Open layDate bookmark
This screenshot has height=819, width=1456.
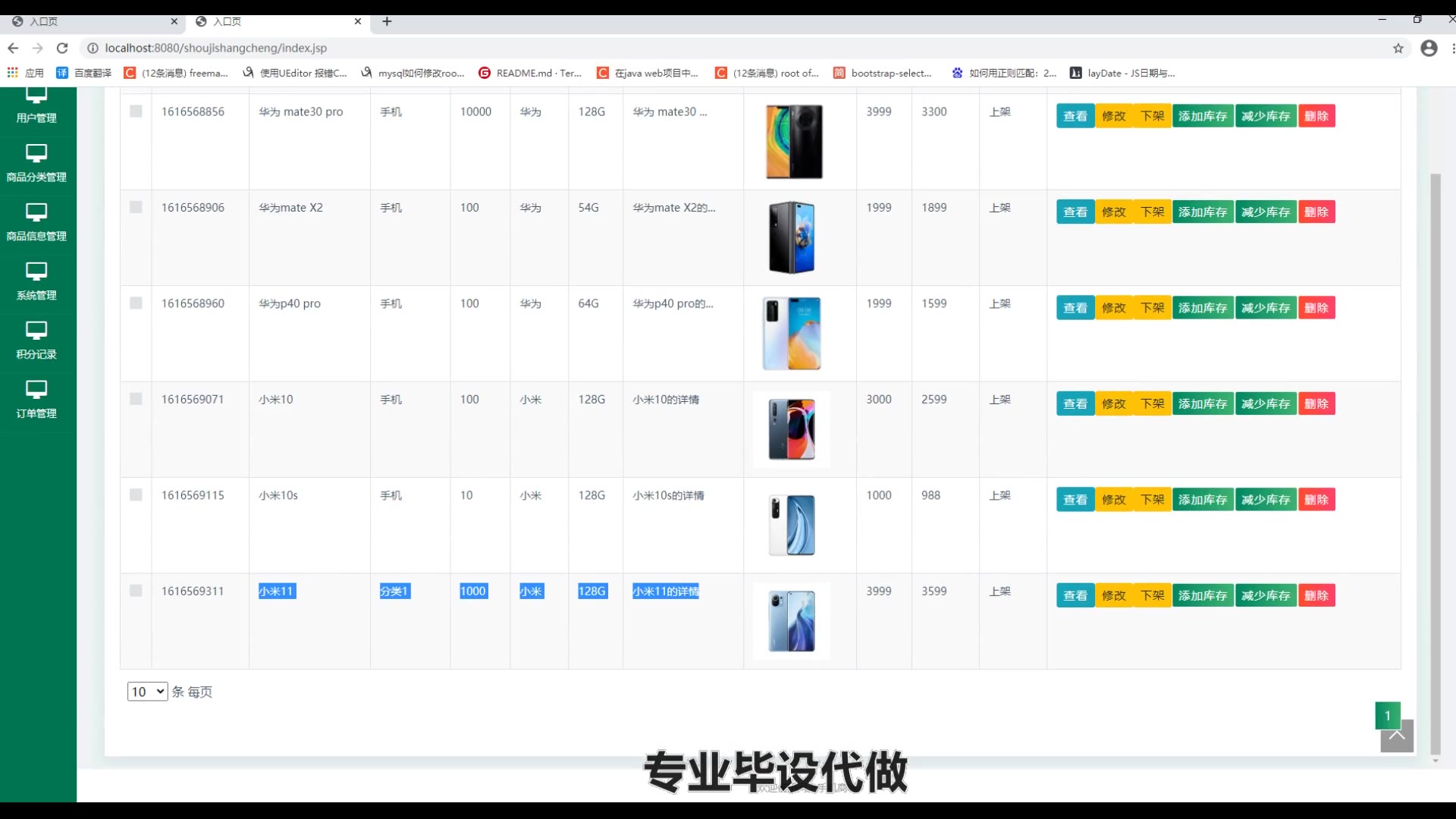(x=1122, y=73)
